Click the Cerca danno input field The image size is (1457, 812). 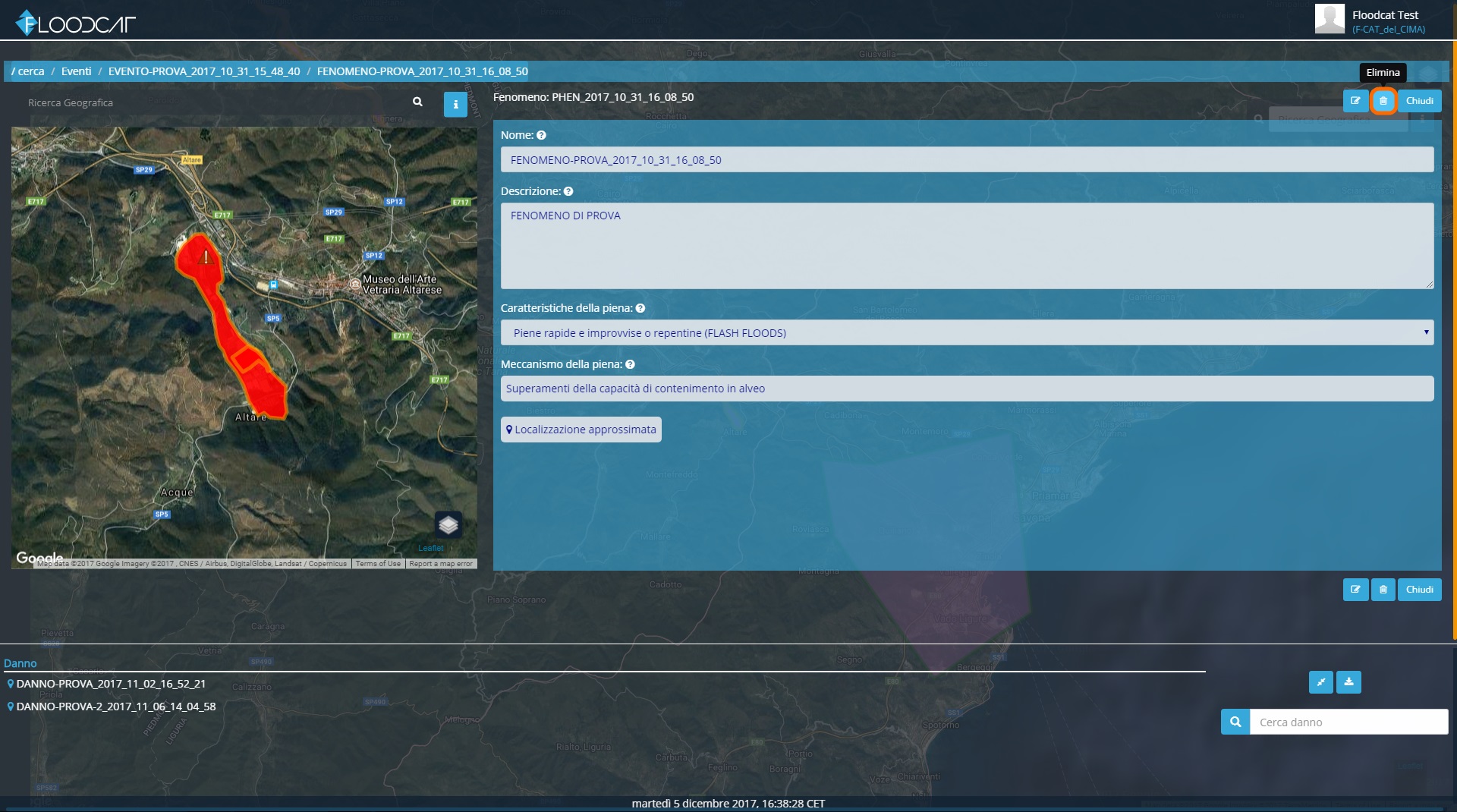1348,722
